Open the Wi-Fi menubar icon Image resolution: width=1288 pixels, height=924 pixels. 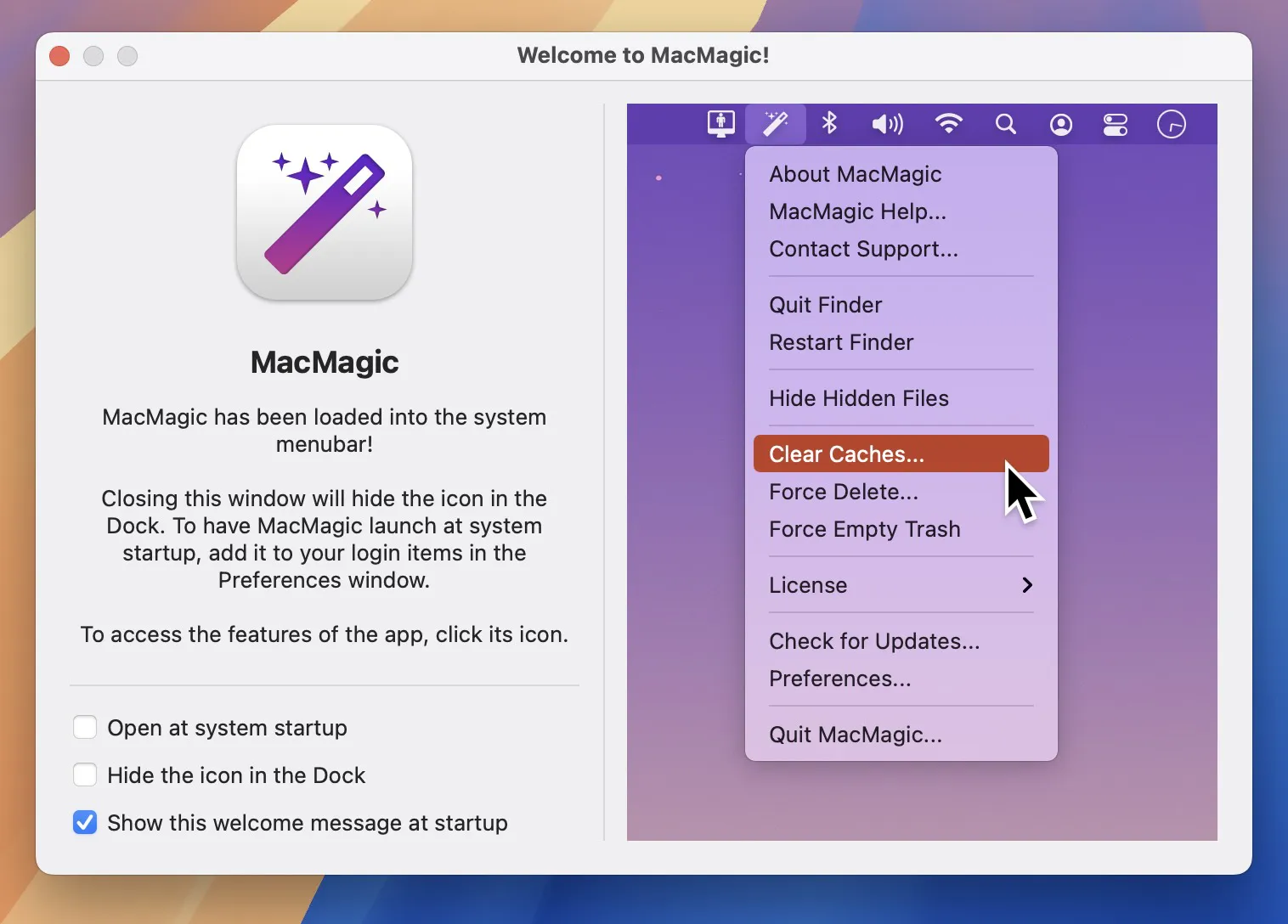(948, 124)
